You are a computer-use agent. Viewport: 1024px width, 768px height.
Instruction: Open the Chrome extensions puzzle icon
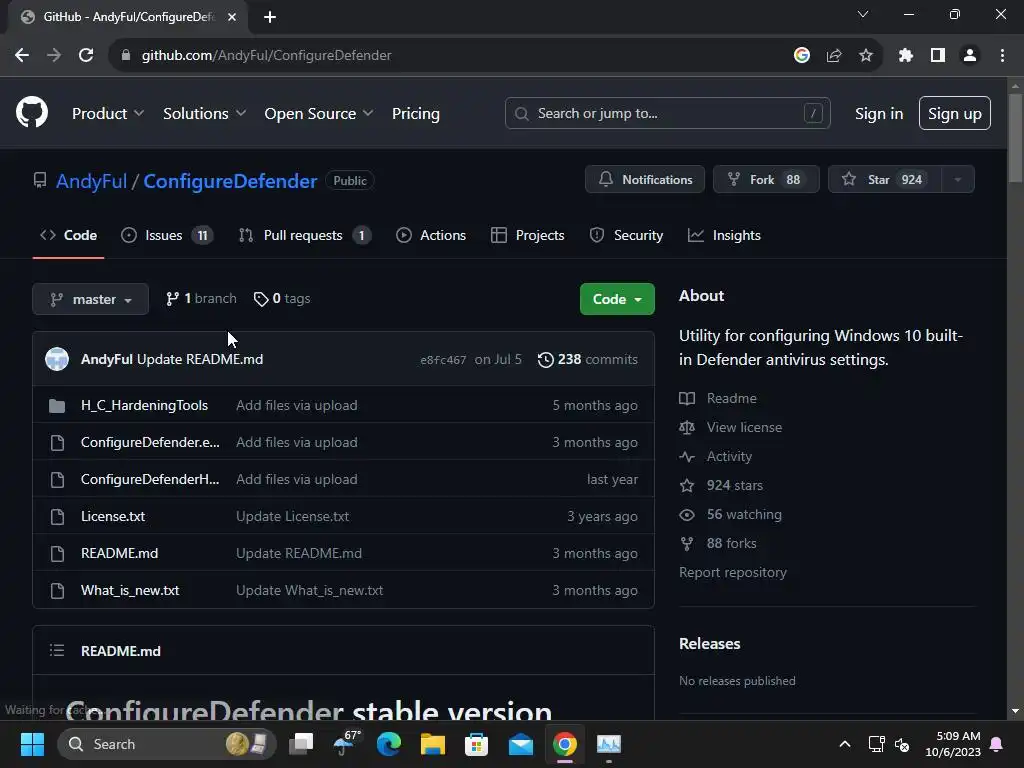(905, 56)
